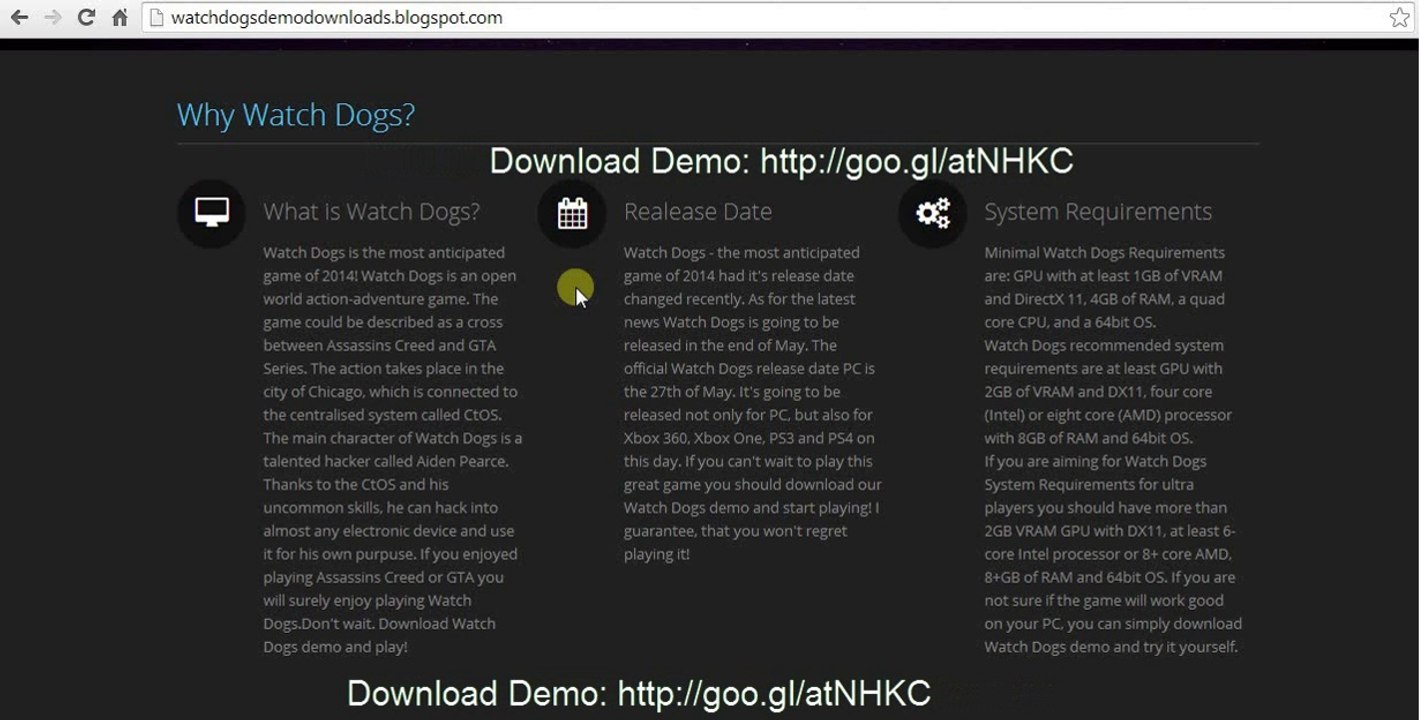Click the line "Minimal Watch Dogs Requirements"
The height and width of the screenshot is (720, 1421).
[x=1104, y=252]
